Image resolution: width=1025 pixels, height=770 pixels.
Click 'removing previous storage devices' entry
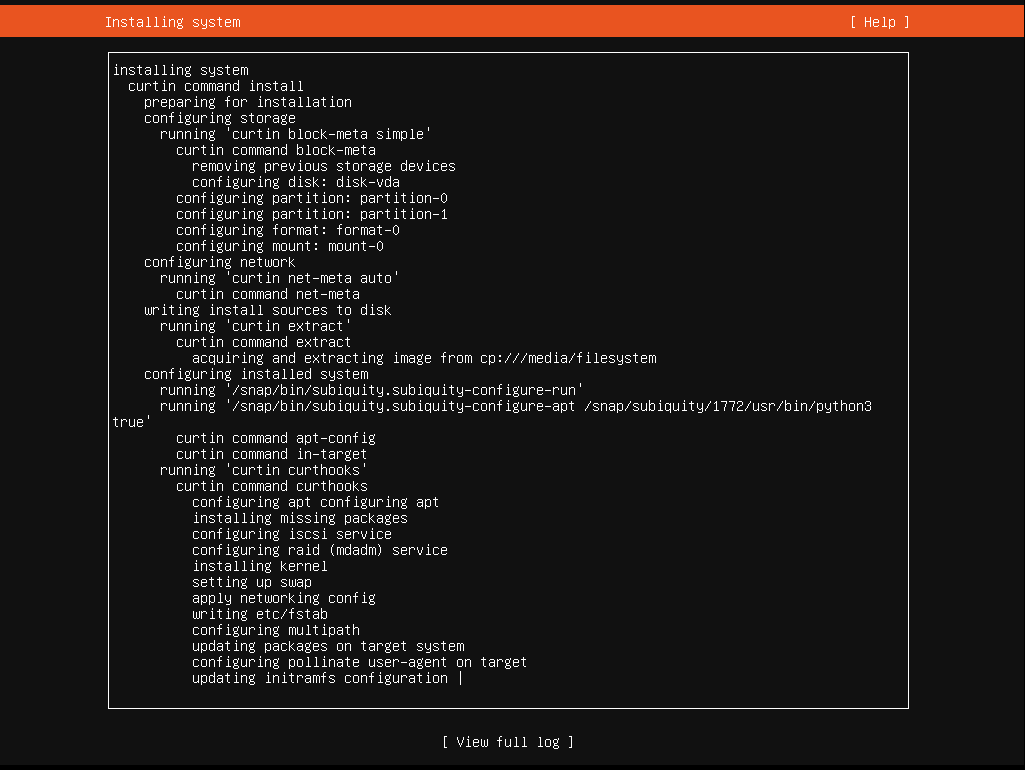point(323,166)
